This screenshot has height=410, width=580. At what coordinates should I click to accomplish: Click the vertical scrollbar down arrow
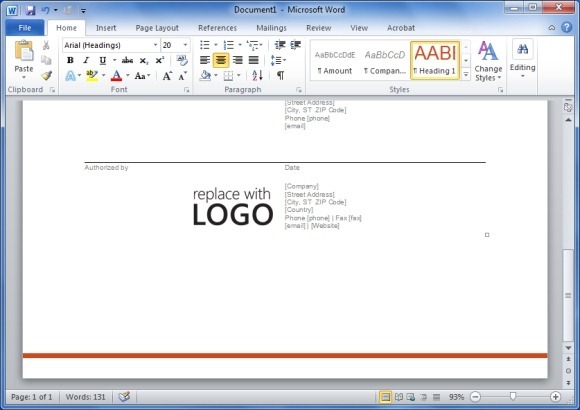pyautogui.click(x=568, y=348)
